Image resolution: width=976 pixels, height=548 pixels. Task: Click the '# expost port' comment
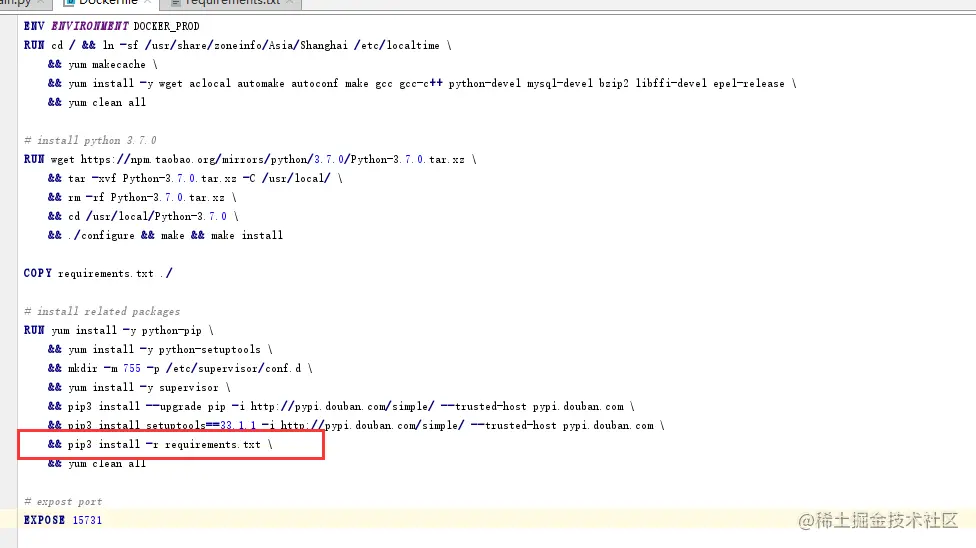click(63, 502)
